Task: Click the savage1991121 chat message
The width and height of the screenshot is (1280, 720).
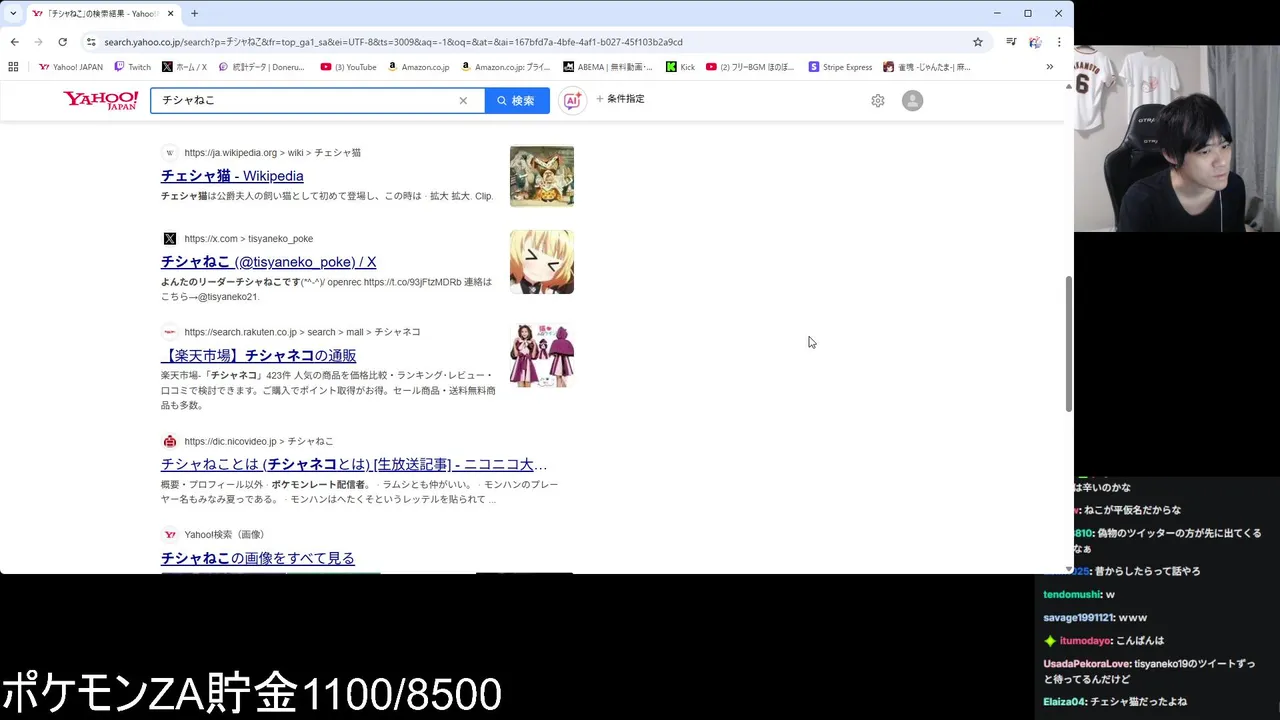Action: tap(1095, 617)
